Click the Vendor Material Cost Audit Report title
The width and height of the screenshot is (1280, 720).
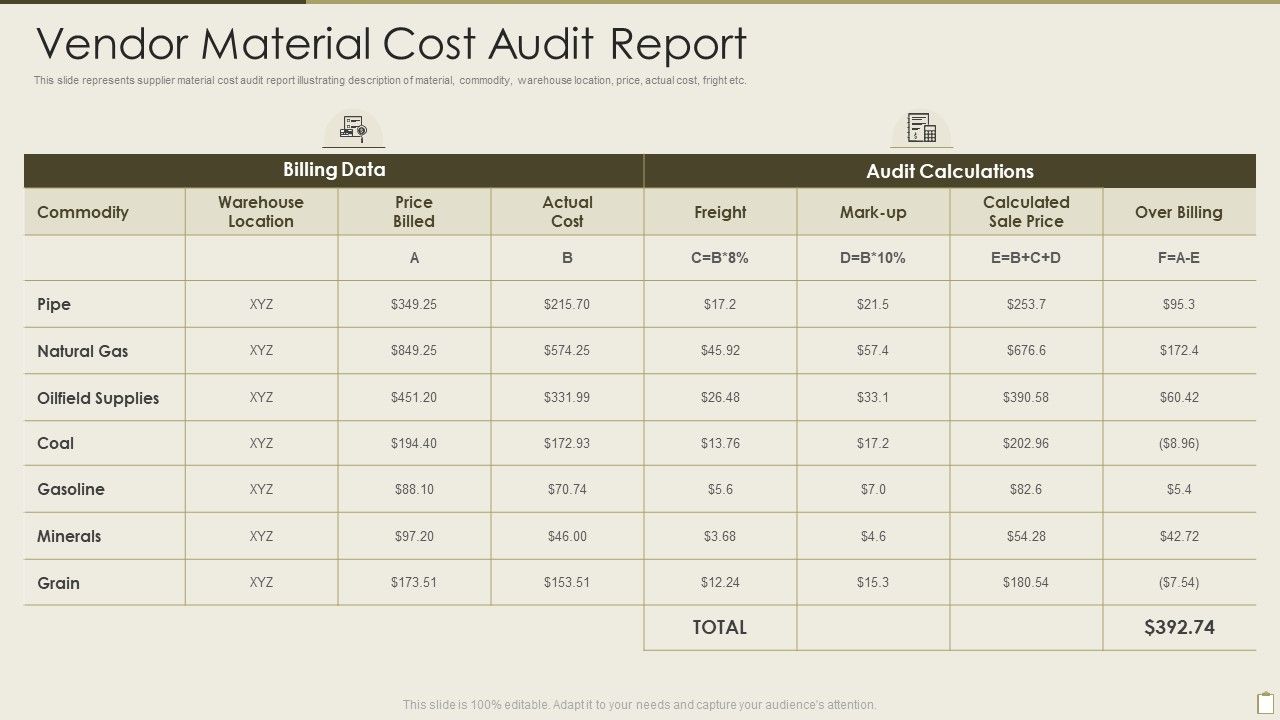(x=390, y=44)
